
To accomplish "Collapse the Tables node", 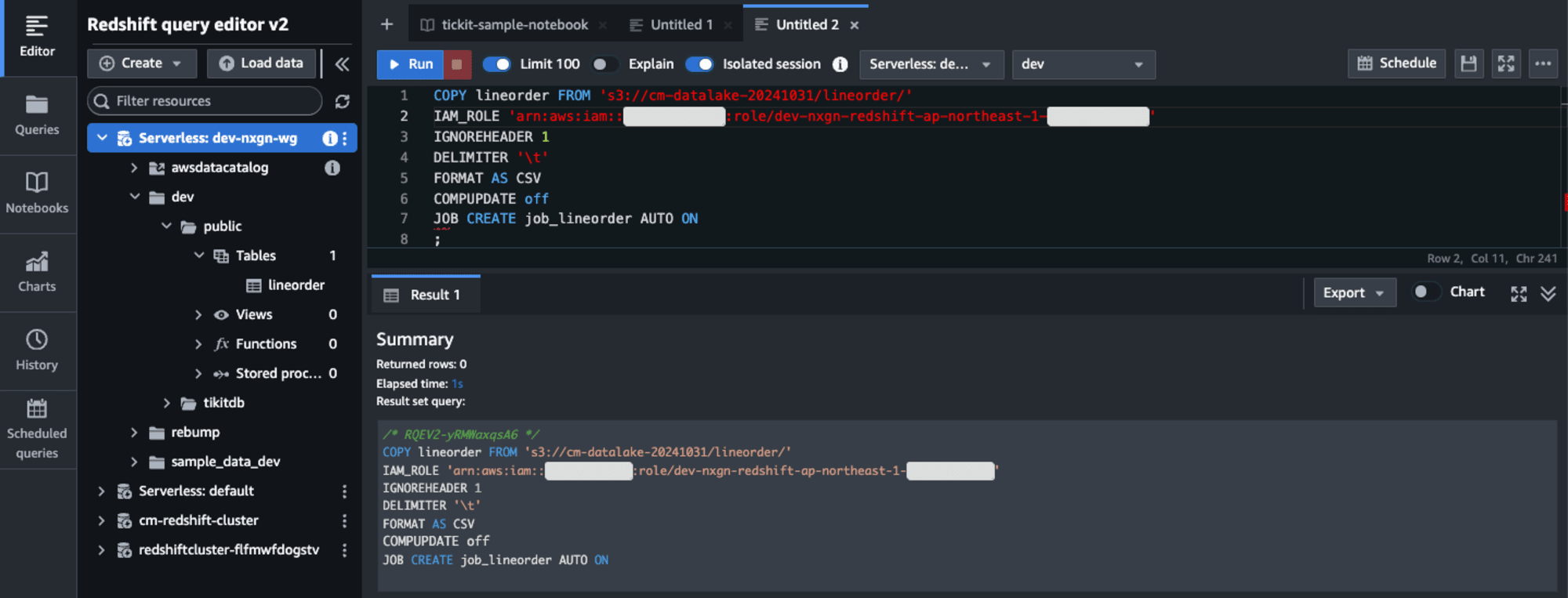I will [199, 256].
